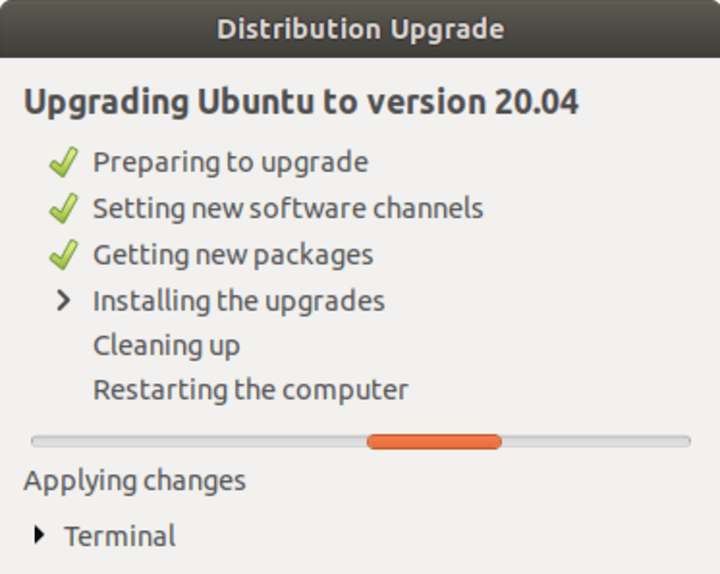Click the green checkmark beside Preparing to upgrade
Viewport: 720px width, 574px height.
point(64,162)
